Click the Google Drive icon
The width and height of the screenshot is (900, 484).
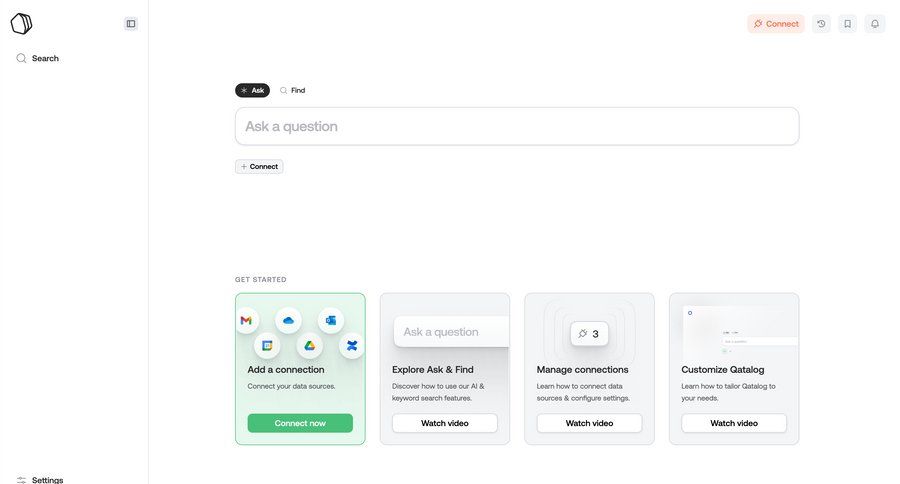(309, 346)
